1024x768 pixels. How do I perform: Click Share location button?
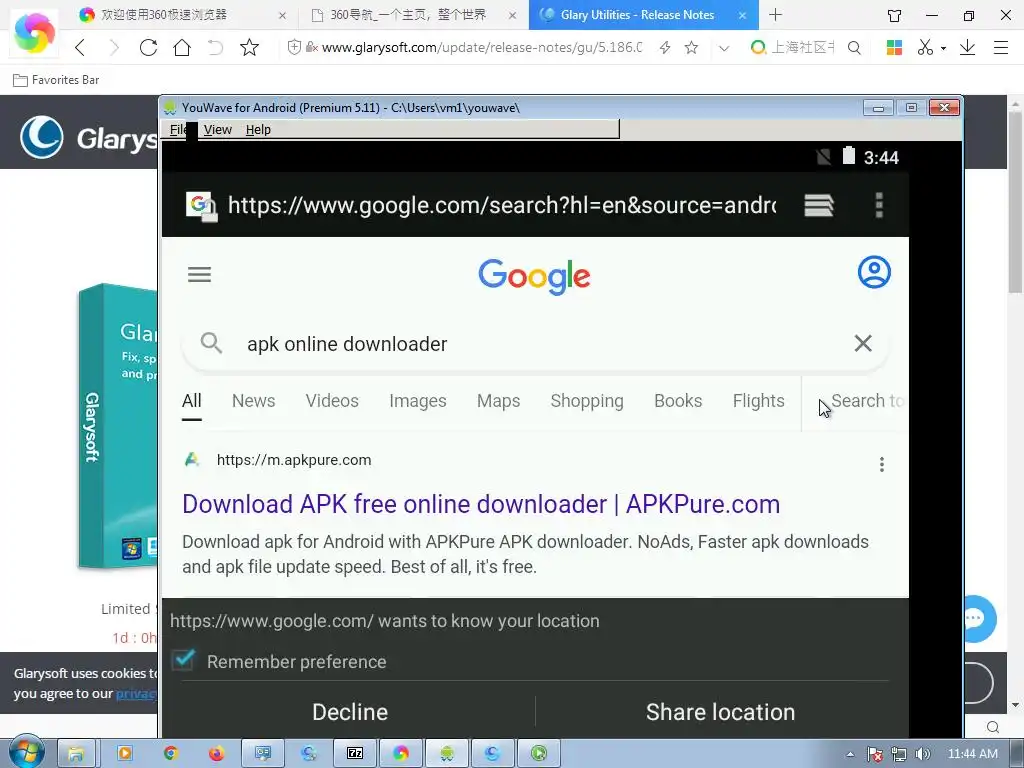coord(720,712)
